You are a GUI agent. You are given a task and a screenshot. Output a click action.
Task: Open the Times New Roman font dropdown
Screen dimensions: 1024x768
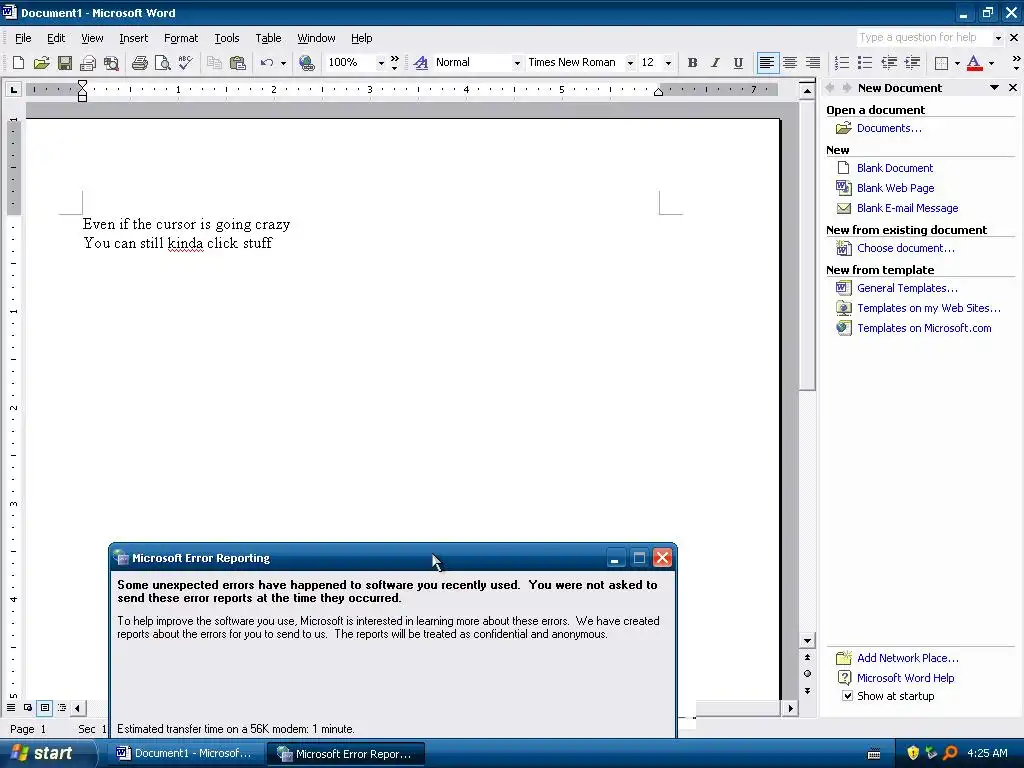[630, 63]
